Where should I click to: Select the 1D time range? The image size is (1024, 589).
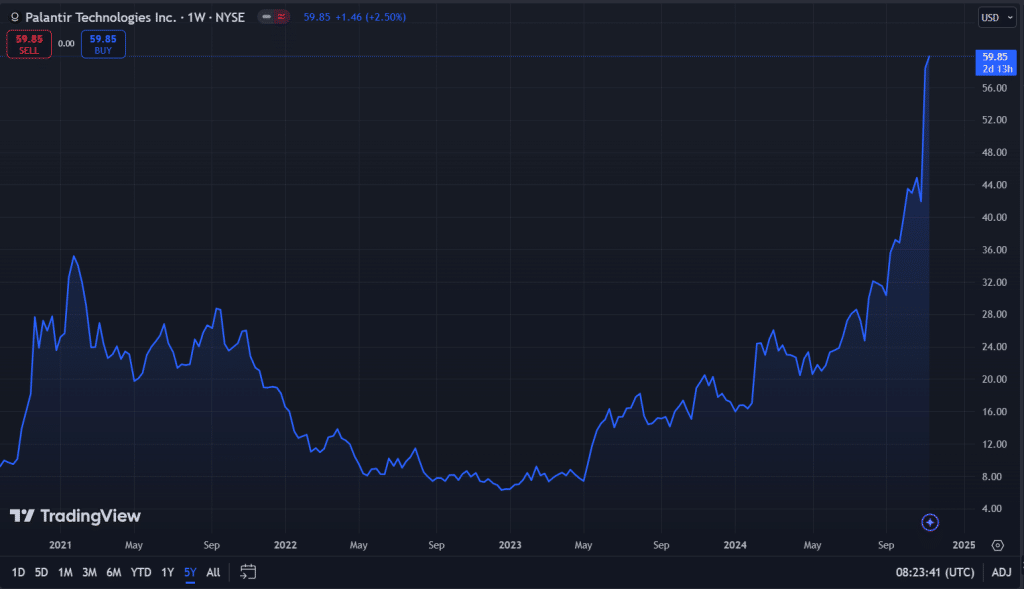coord(18,573)
